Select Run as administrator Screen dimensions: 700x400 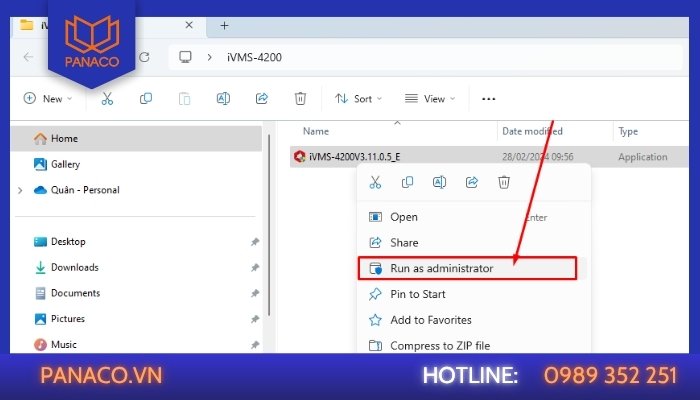467,268
